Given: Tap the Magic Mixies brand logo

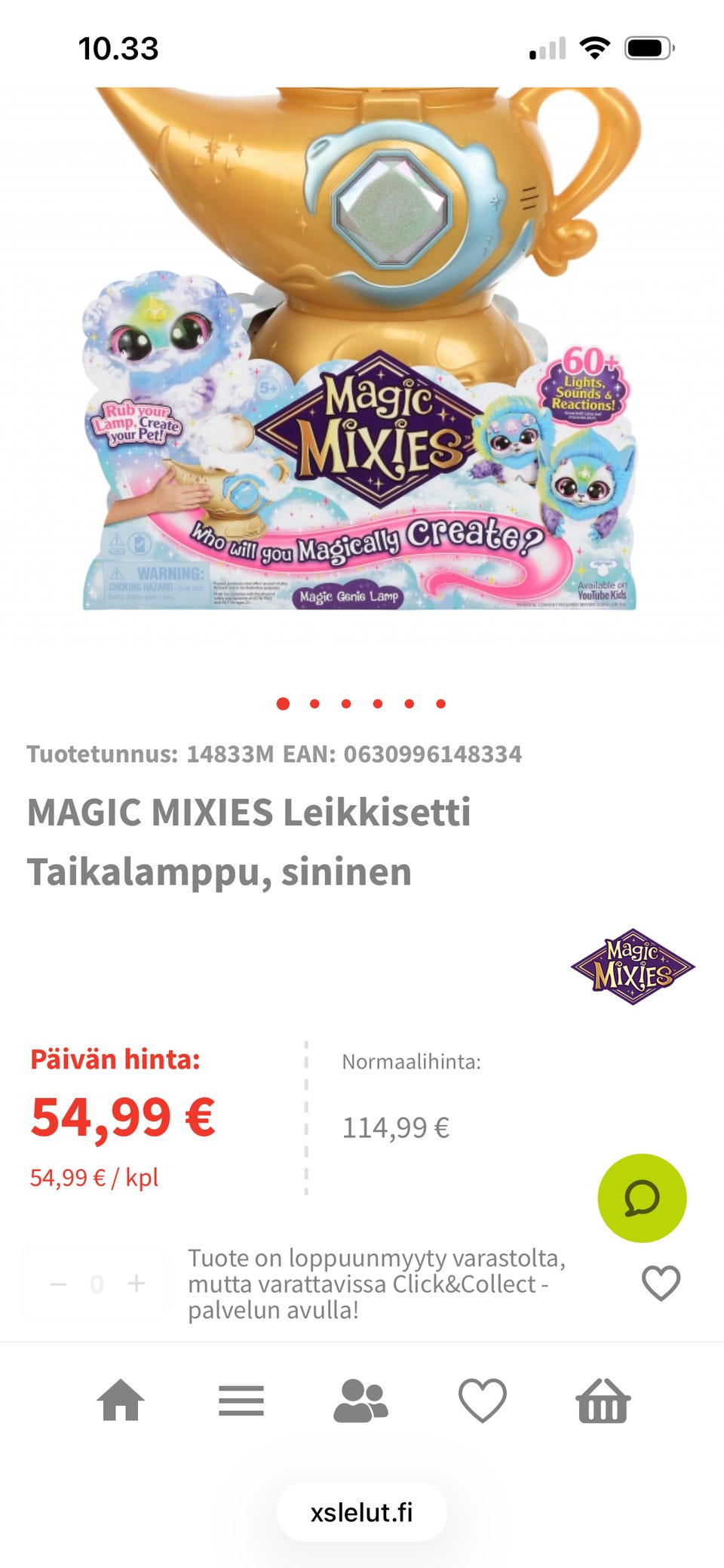Looking at the screenshot, I should click(633, 967).
